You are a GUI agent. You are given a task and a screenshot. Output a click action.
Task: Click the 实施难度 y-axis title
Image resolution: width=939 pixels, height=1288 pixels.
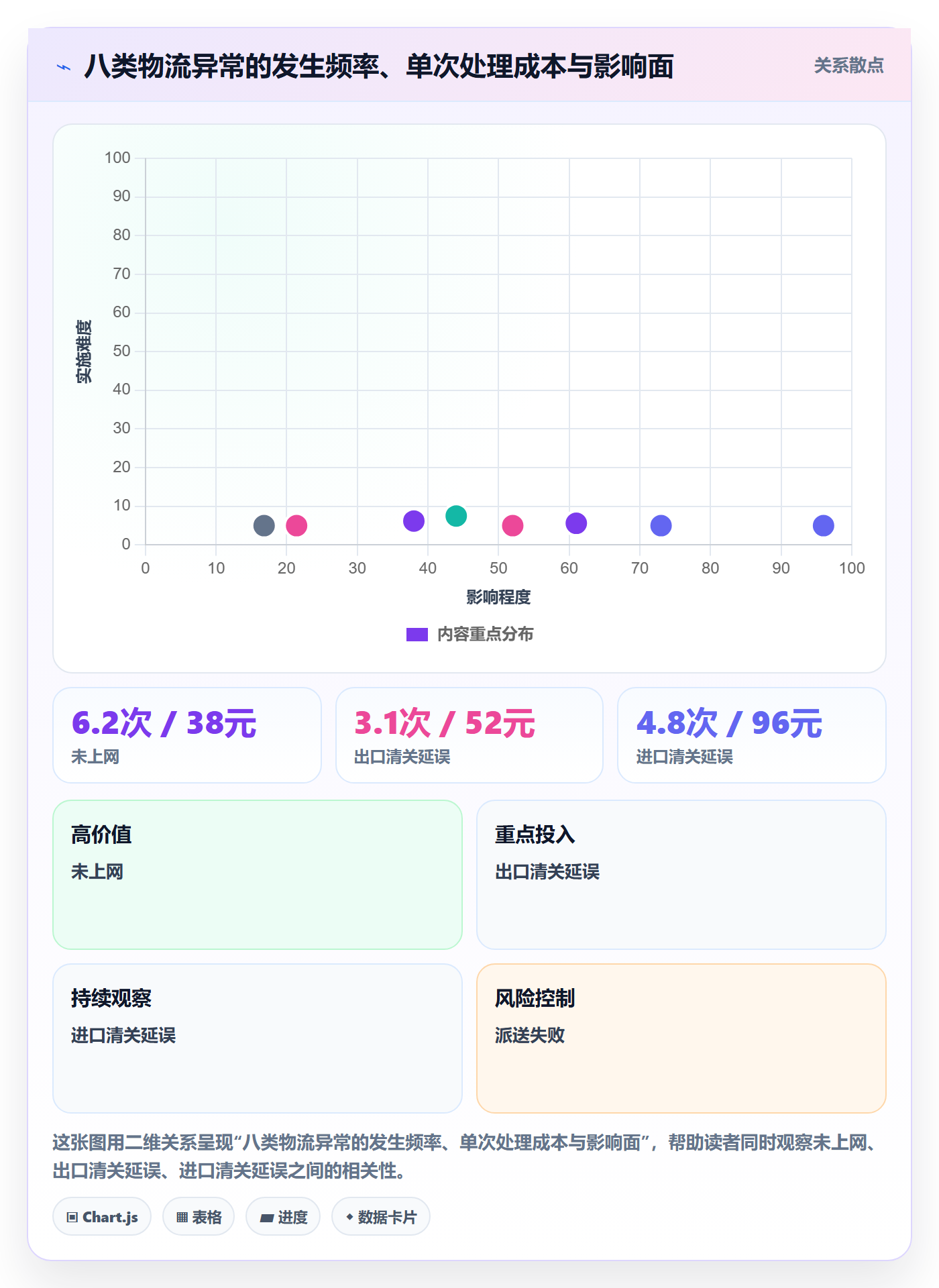click(84, 352)
